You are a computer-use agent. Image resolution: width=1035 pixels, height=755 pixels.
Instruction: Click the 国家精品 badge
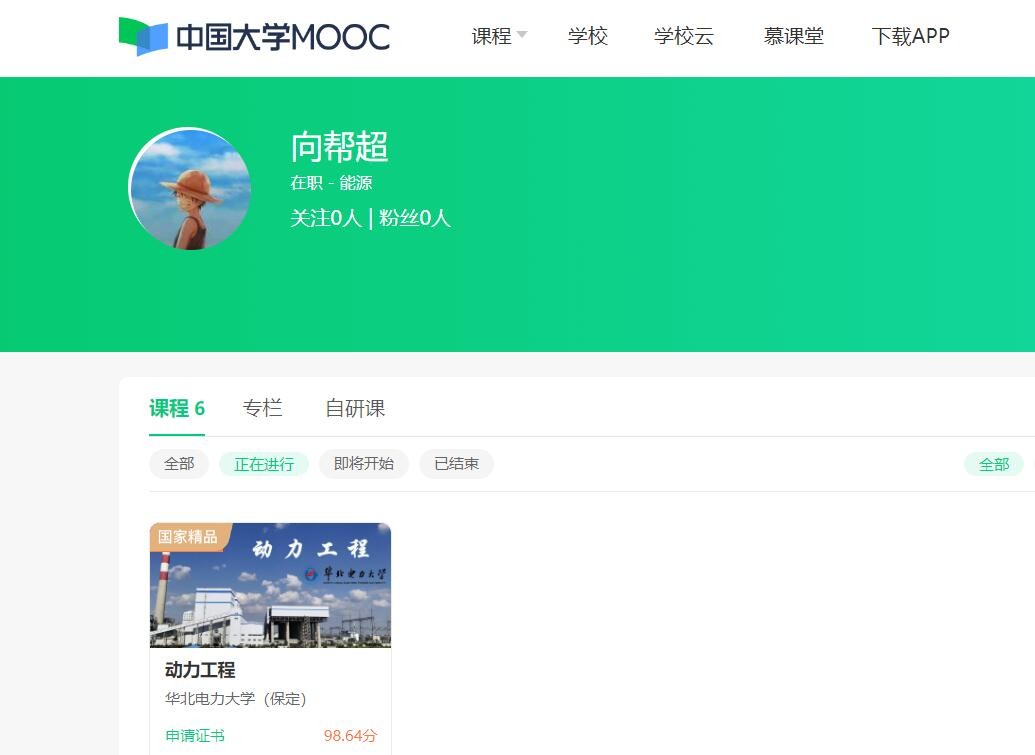pyautogui.click(x=187, y=537)
